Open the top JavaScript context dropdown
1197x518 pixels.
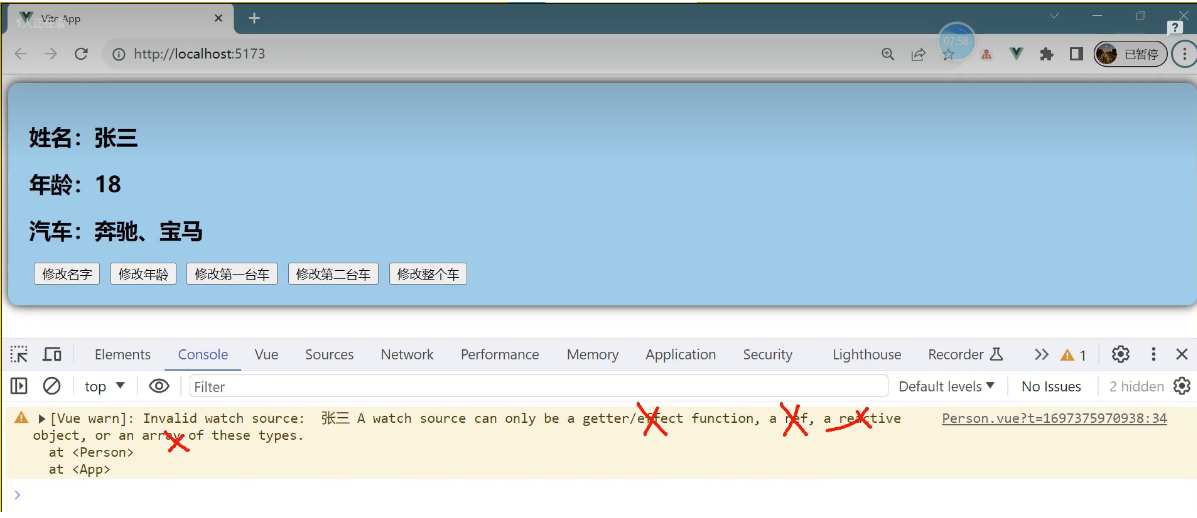105,387
